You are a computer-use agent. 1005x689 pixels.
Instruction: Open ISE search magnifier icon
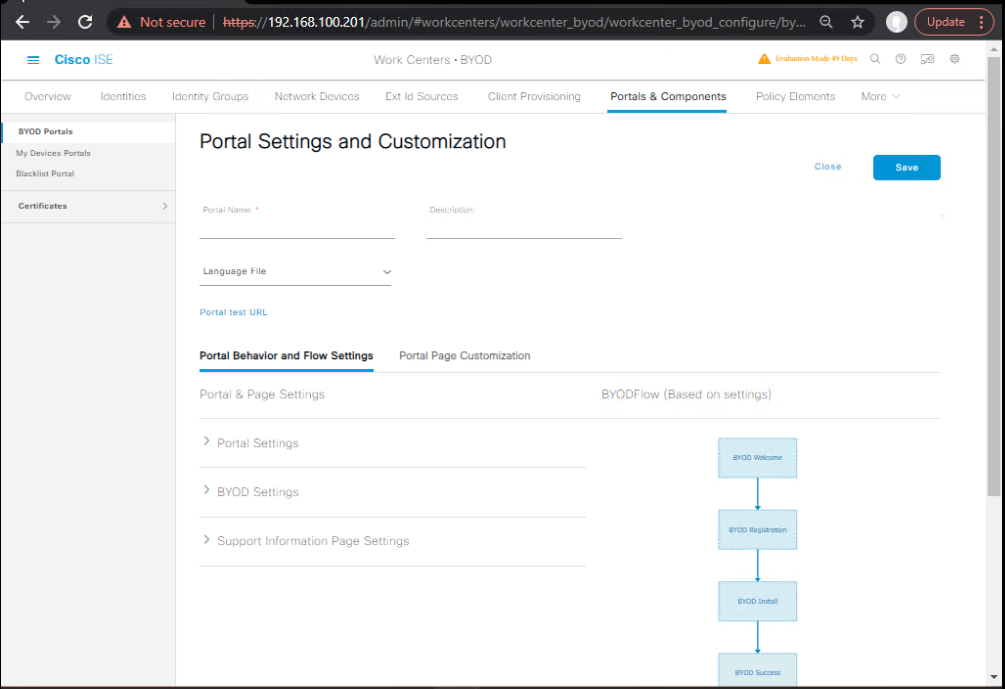[874, 59]
